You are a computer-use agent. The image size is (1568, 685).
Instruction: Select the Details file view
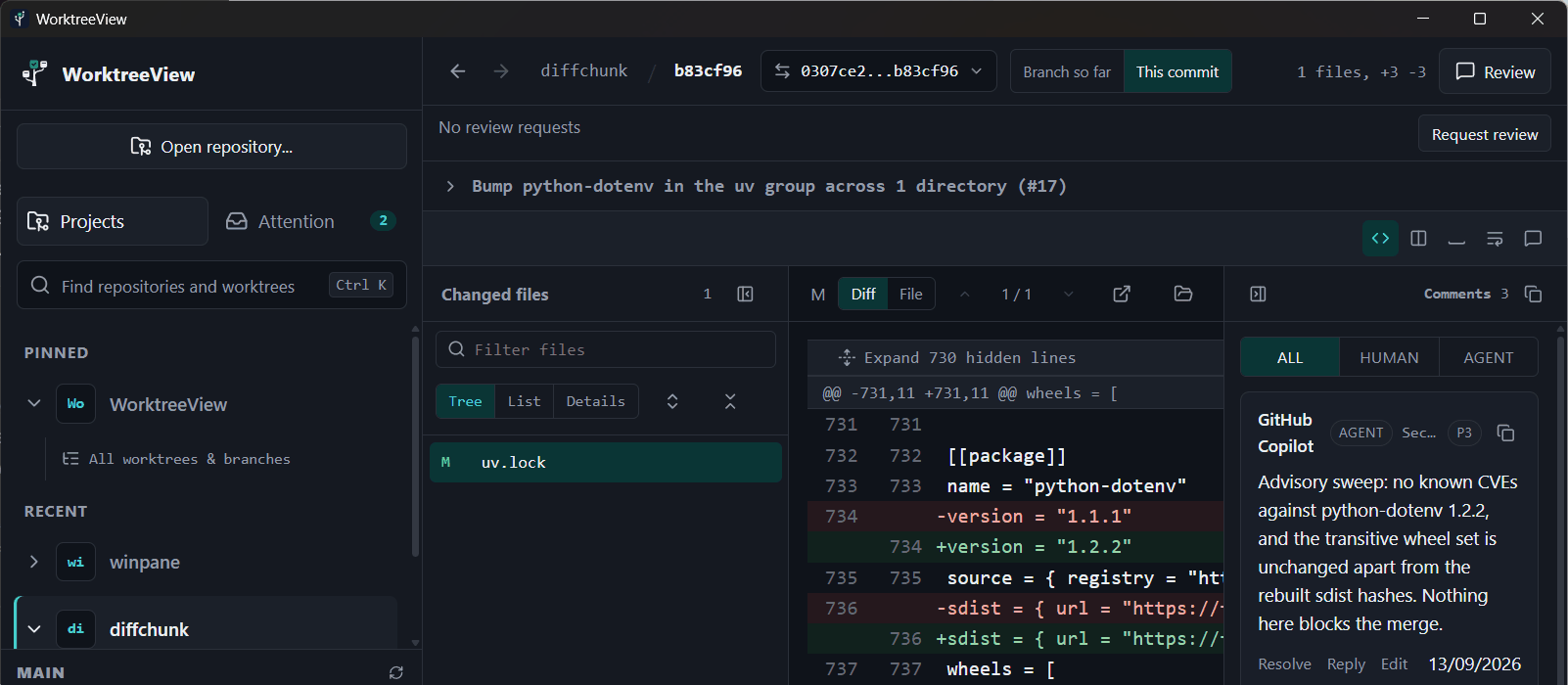coord(595,401)
